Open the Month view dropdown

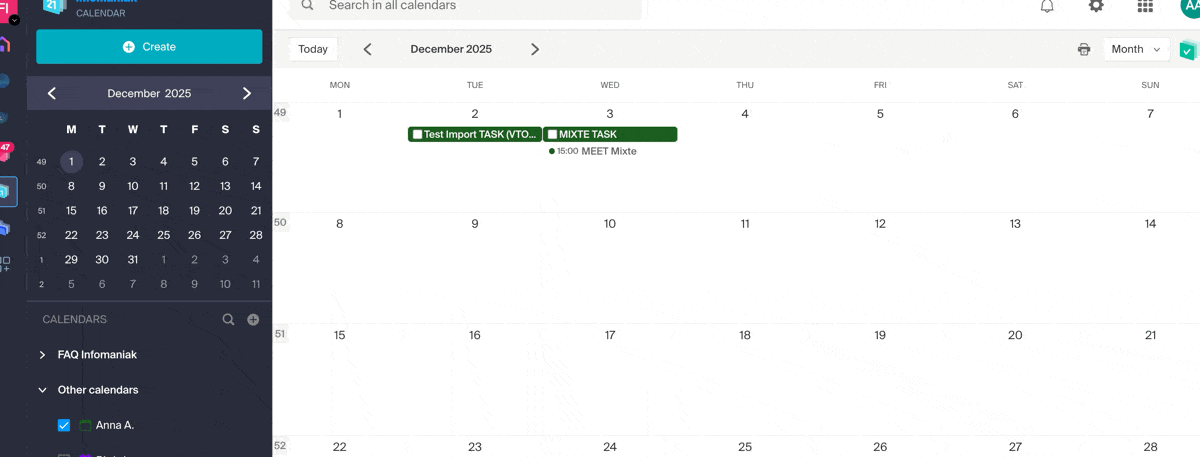coord(1136,49)
